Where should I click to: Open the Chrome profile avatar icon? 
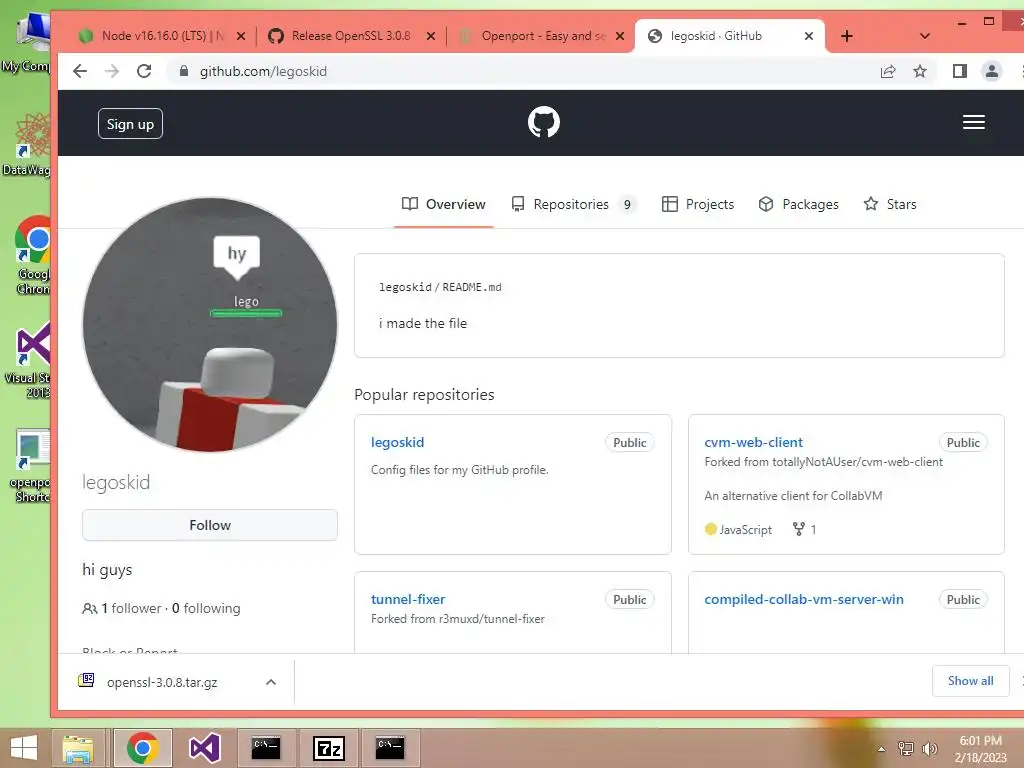coord(991,71)
